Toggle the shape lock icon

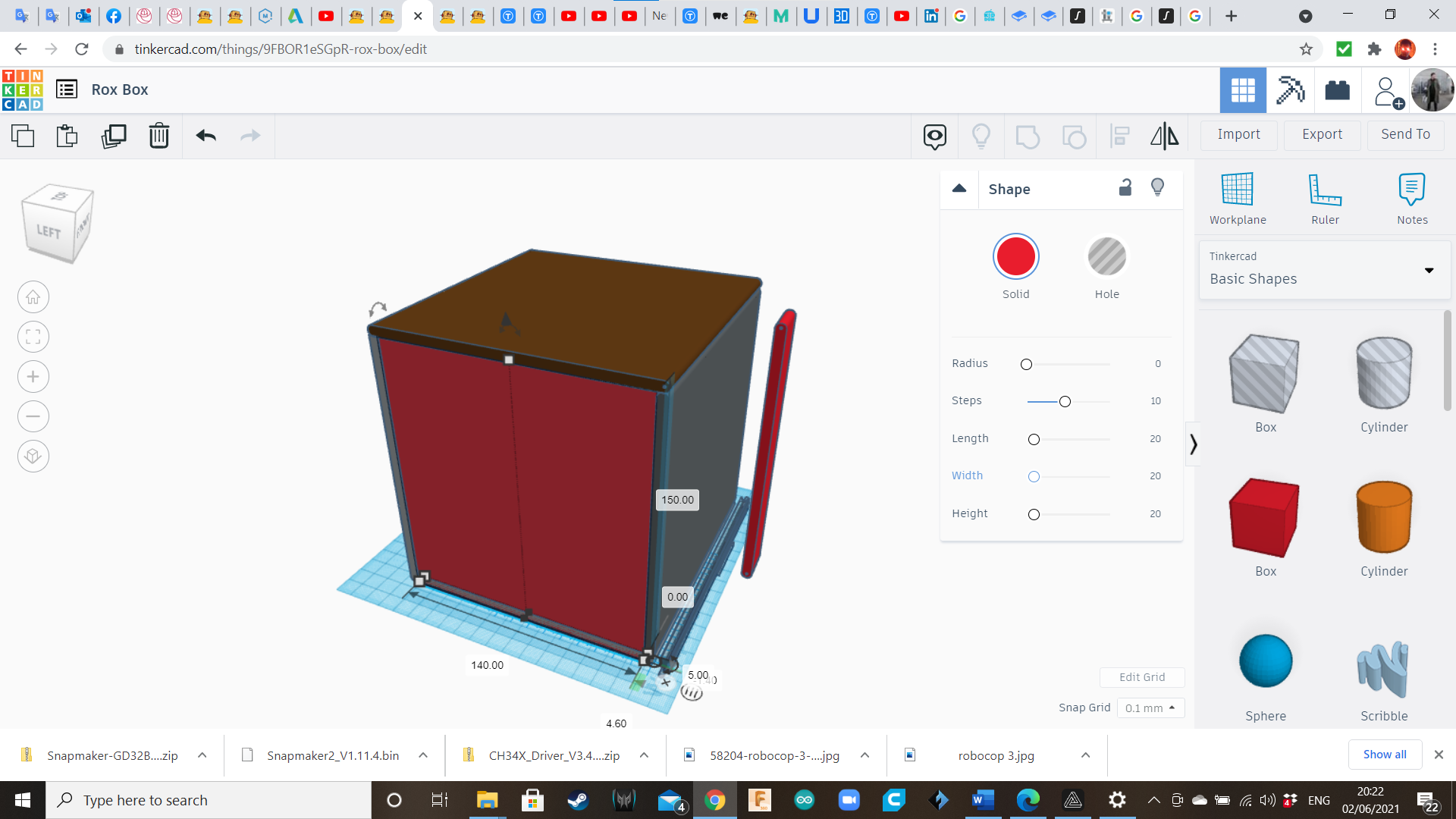[1125, 188]
